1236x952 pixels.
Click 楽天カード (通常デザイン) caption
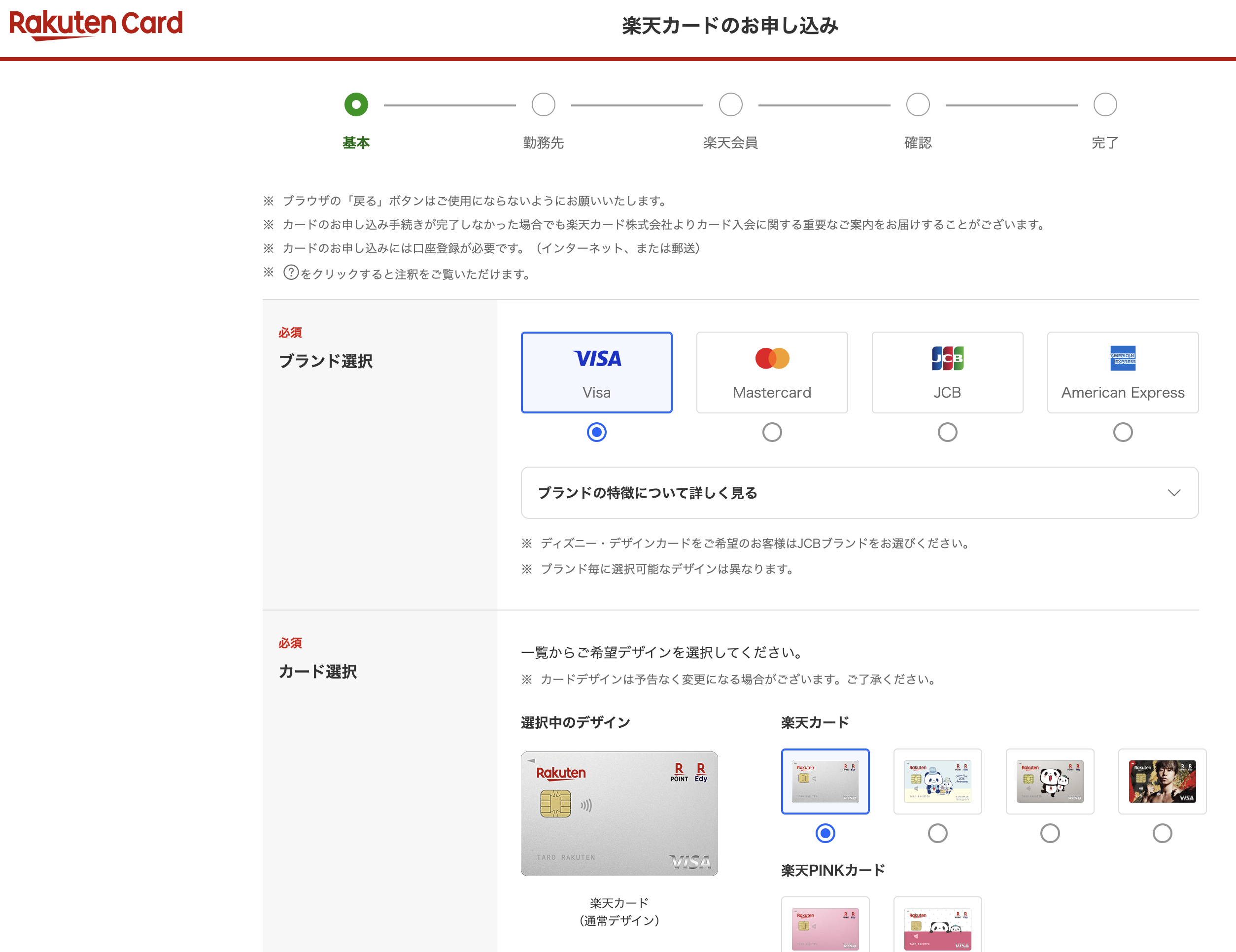tap(619, 912)
